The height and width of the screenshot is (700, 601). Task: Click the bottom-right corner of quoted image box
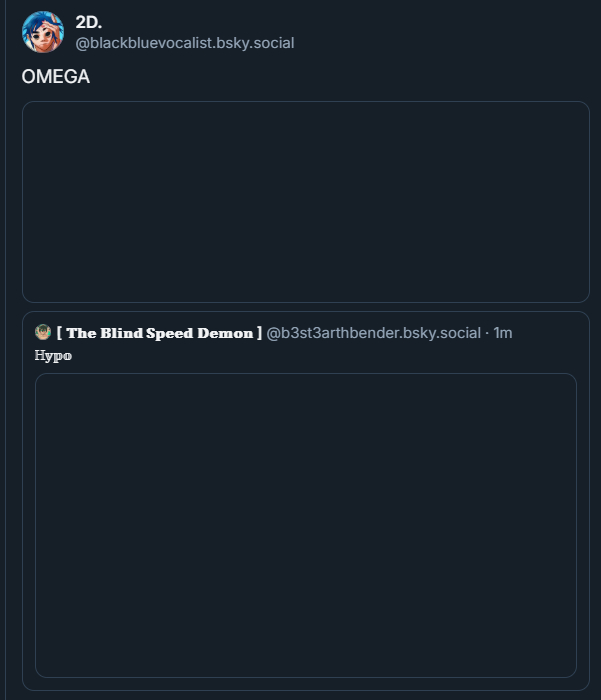click(572, 673)
